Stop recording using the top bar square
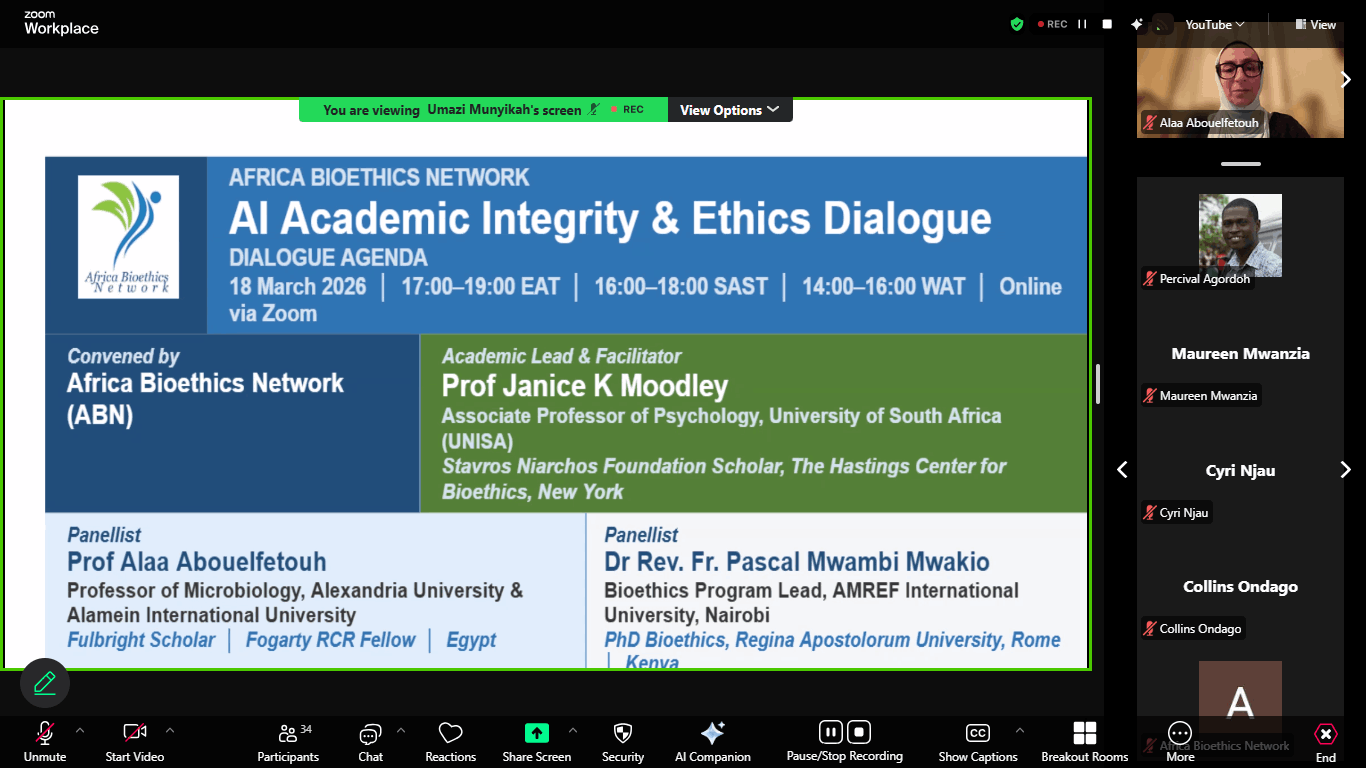The height and width of the screenshot is (768, 1366). pyautogui.click(x=1107, y=24)
